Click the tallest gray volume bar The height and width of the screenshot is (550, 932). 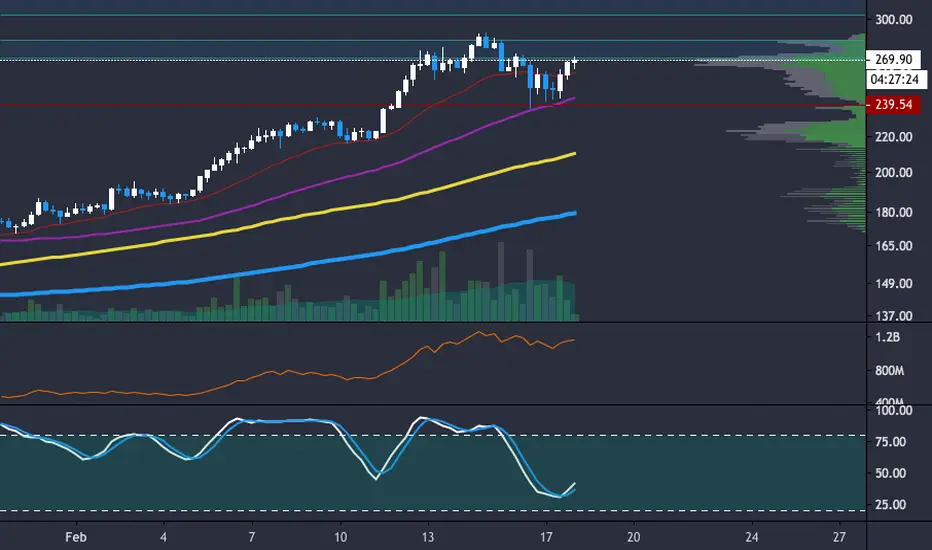pos(501,281)
